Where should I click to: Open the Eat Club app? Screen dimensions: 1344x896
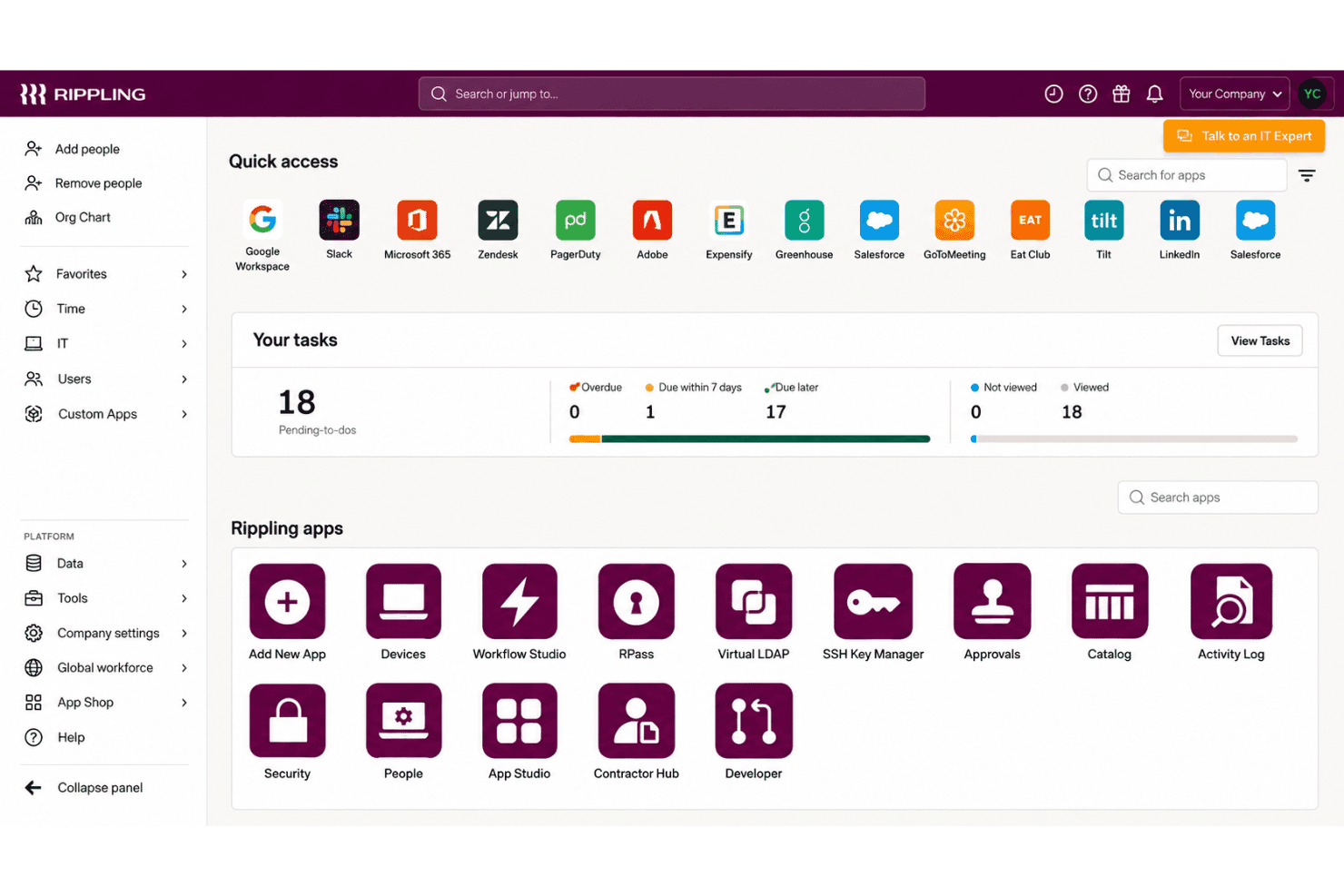[1030, 220]
